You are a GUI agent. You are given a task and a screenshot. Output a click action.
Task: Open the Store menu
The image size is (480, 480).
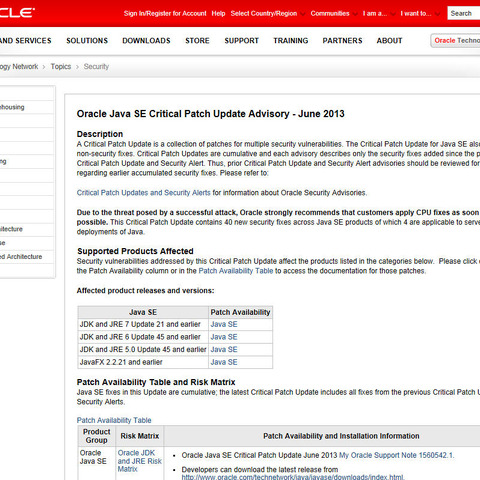(x=197, y=41)
